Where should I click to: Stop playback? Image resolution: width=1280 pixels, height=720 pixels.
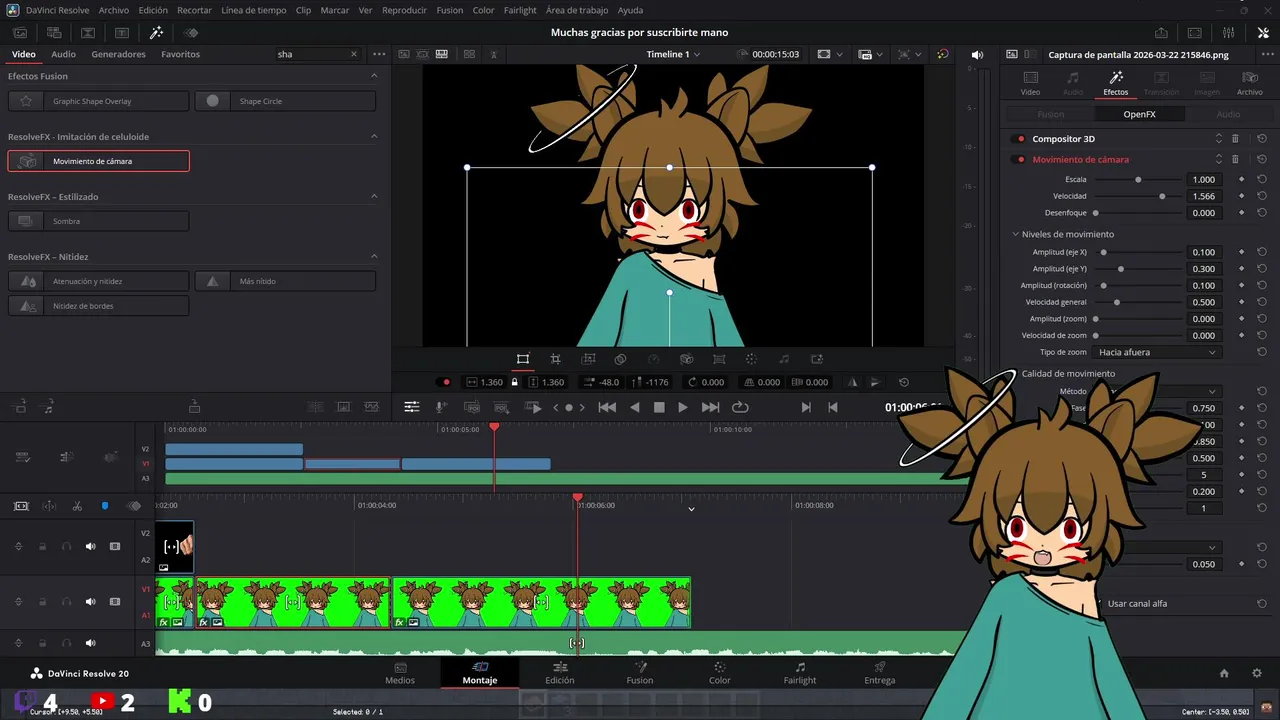(x=659, y=407)
